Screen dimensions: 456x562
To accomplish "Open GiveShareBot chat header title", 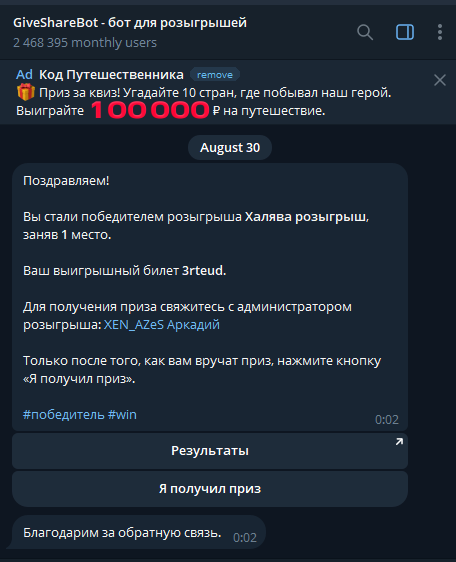I will [130, 23].
